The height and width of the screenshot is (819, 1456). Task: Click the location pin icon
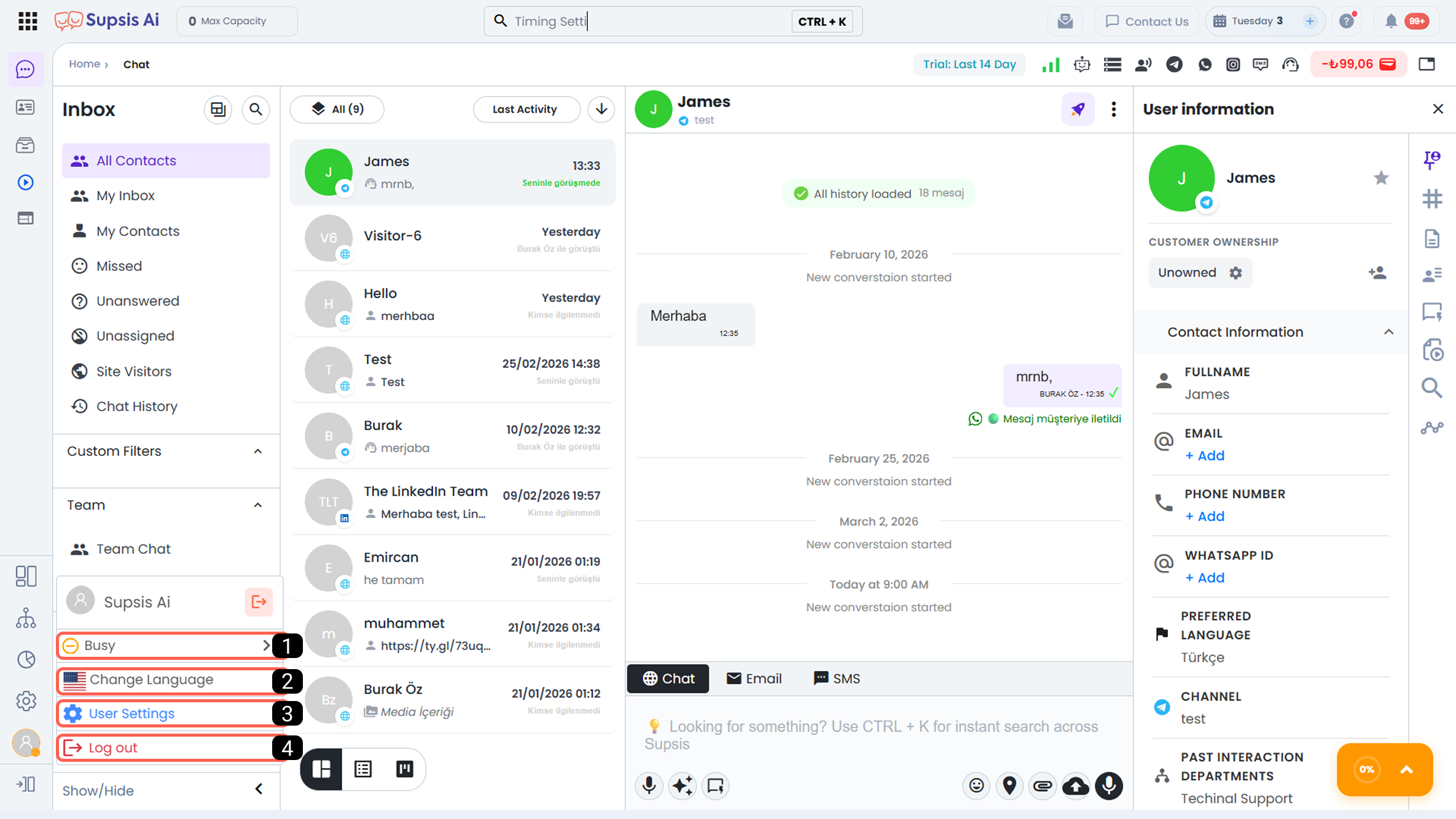point(1009,785)
